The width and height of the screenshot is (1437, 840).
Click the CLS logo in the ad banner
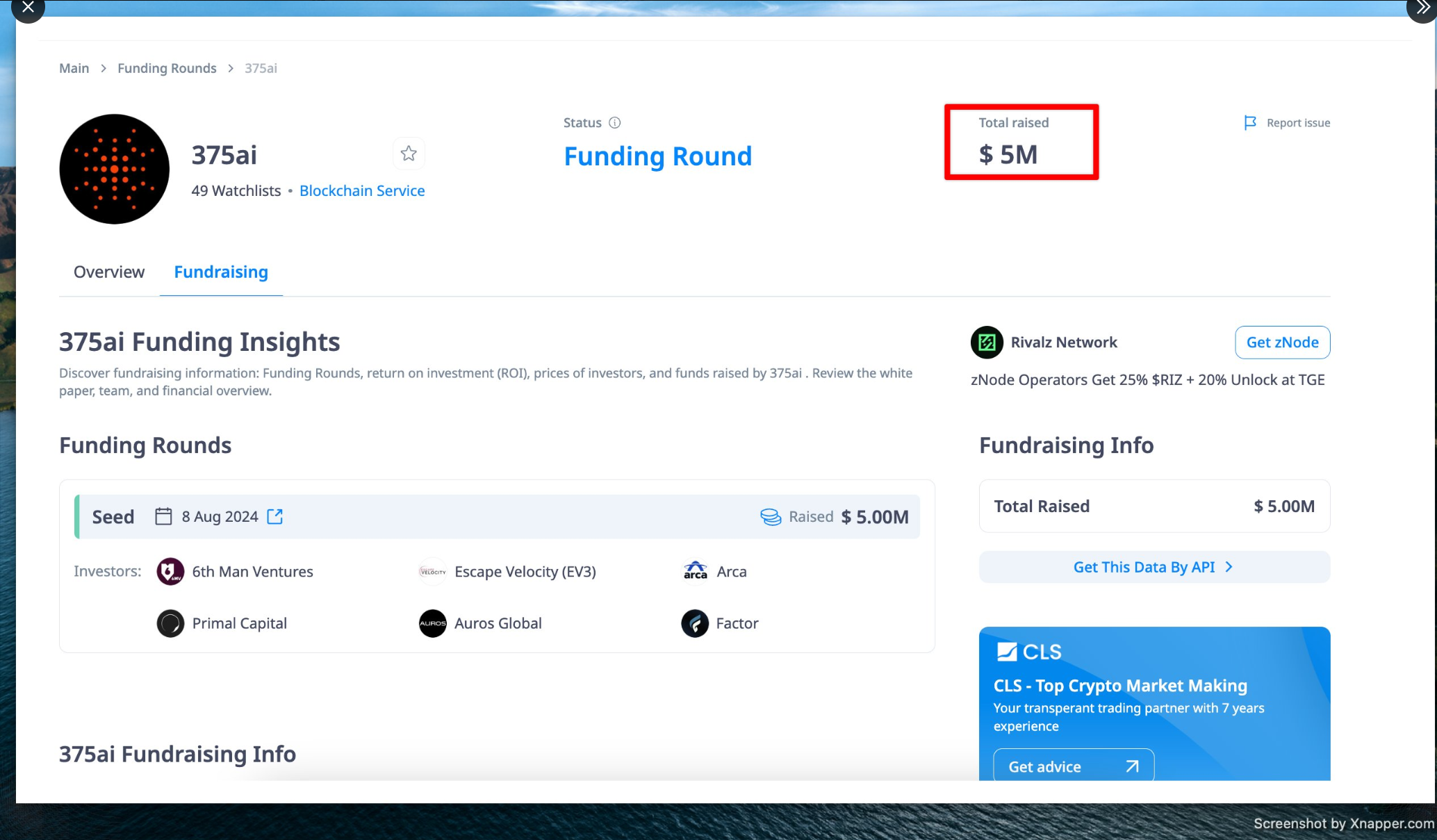coord(1029,652)
